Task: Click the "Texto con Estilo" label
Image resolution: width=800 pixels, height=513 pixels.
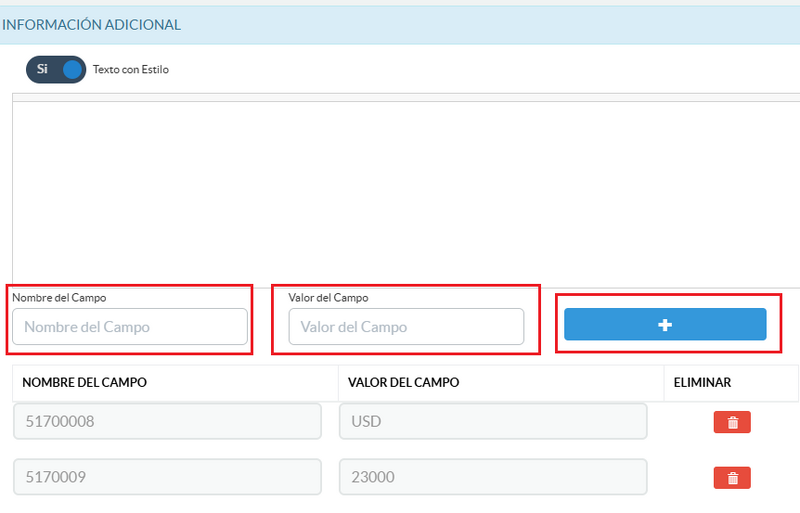Action: (x=131, y=70)
